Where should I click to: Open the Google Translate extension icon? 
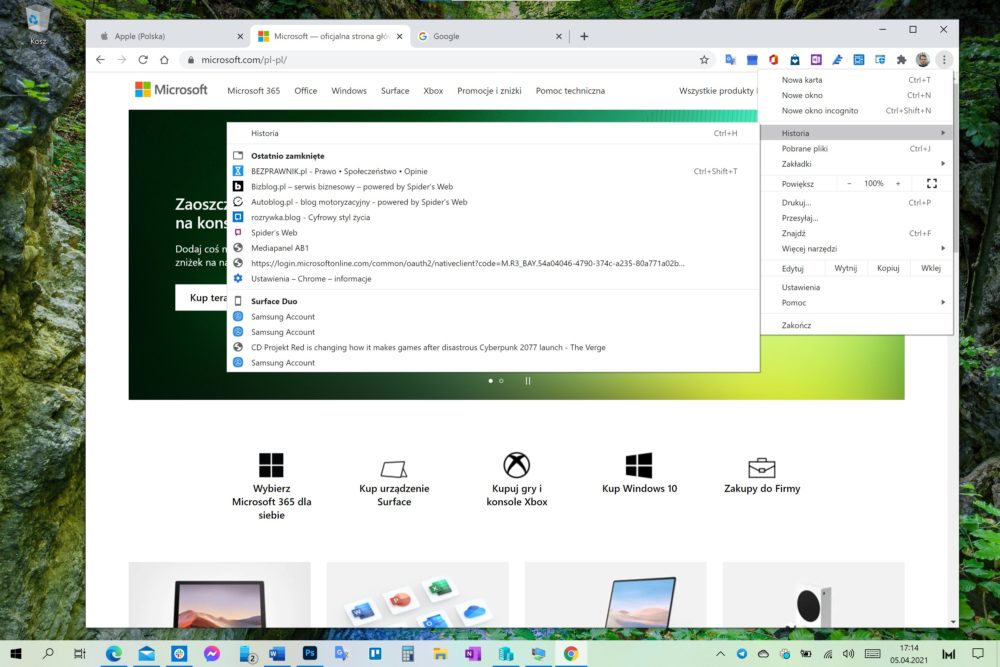click(x=730, y=59)
